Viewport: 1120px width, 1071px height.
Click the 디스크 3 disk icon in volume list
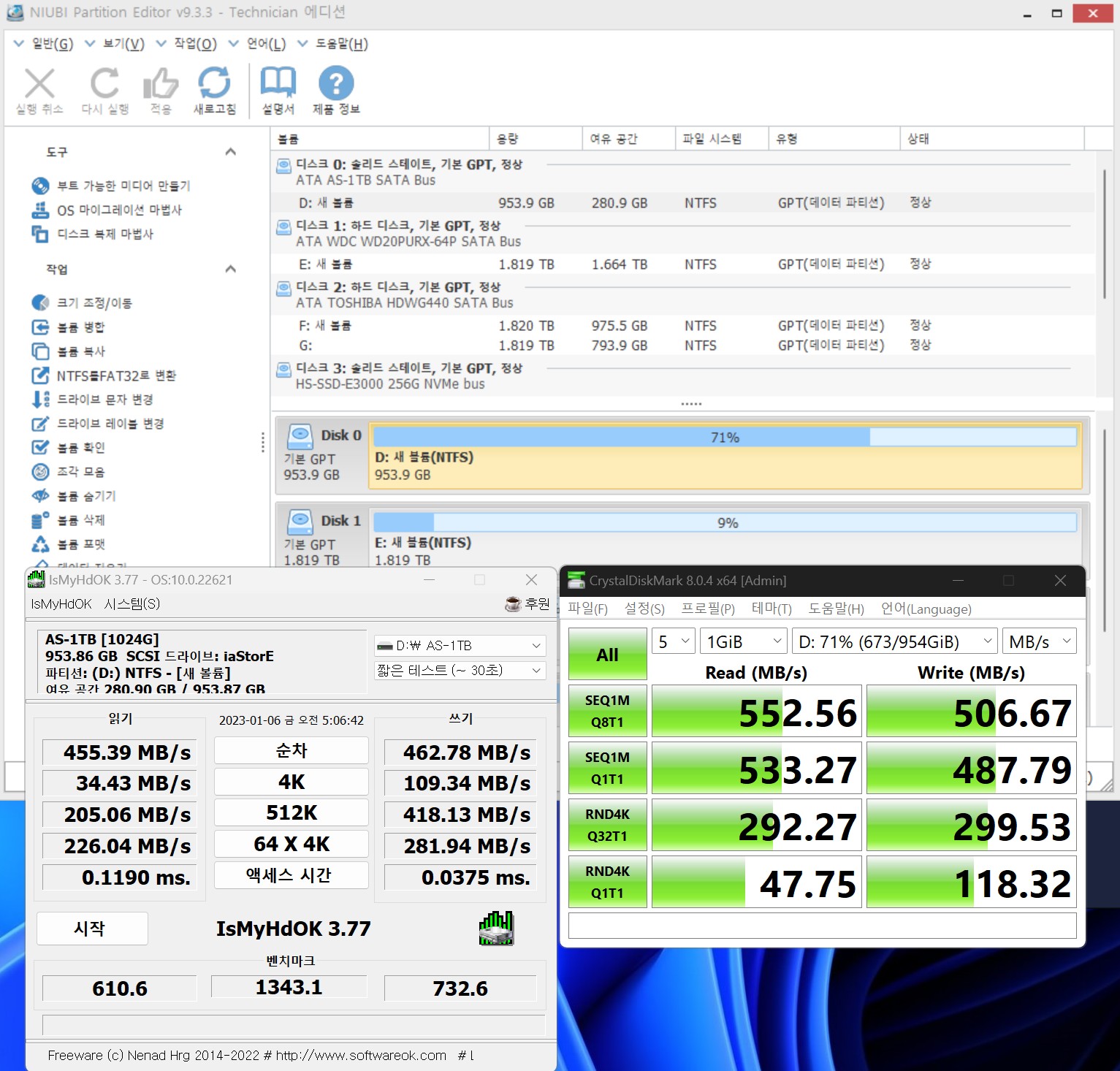[x=283, y=370]
